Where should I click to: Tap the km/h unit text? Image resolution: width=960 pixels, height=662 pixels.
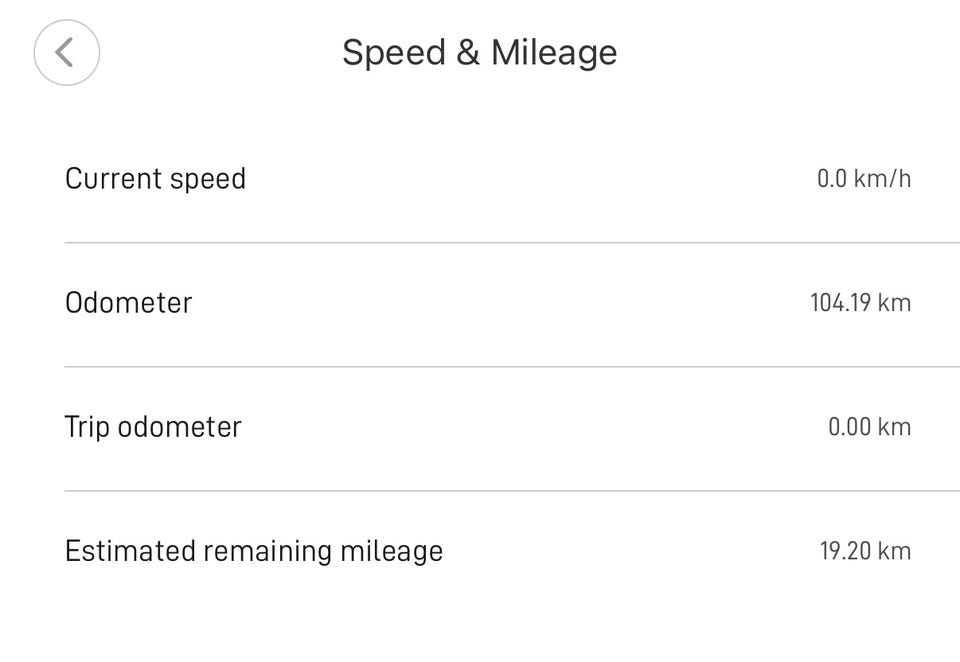(883, 179)
